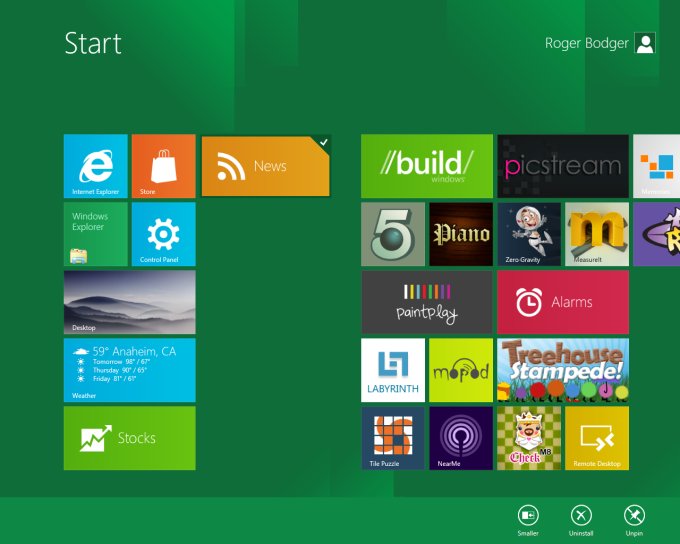Launch Treehouse Stampede game tile
This screenshot has height=544, width=680.
563,370
